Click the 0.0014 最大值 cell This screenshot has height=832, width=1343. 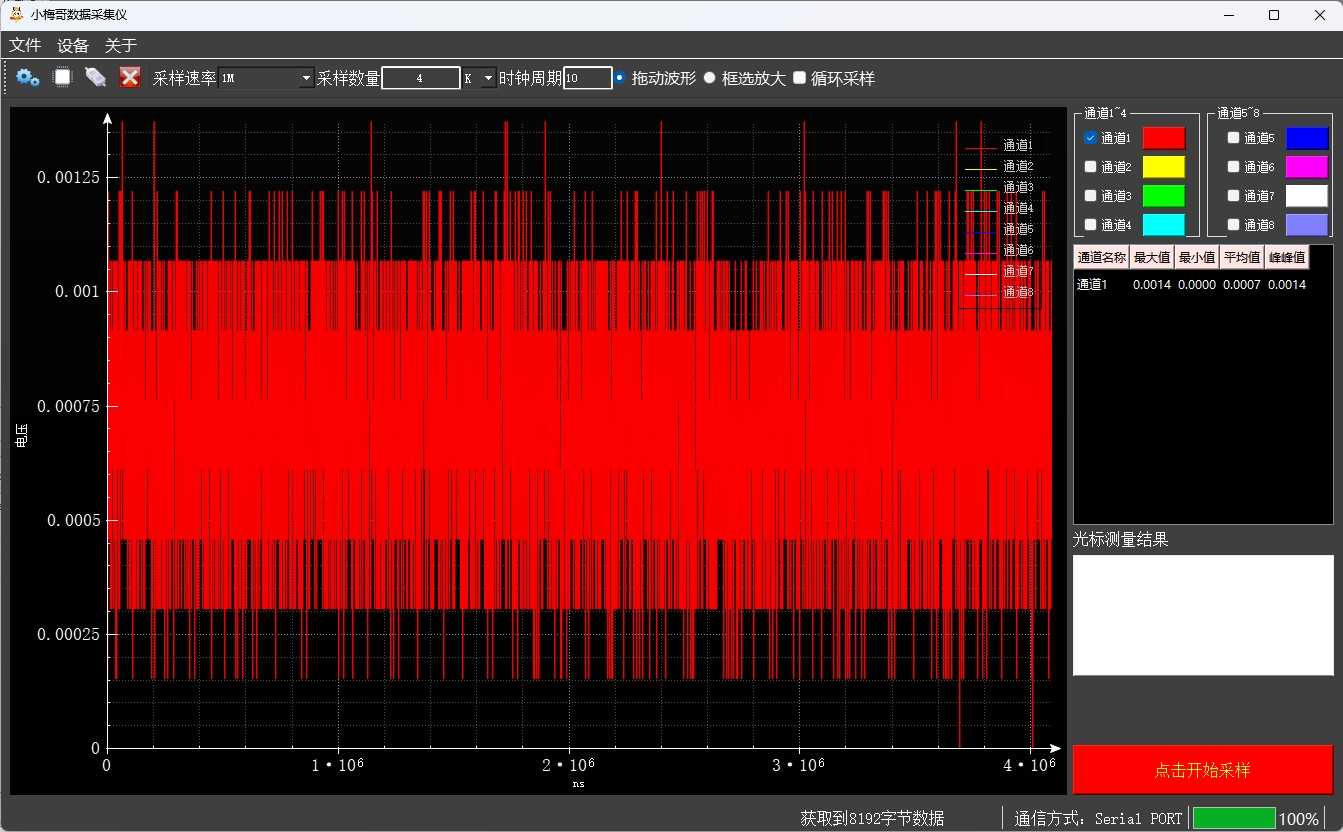click(x=1152, y=285)
